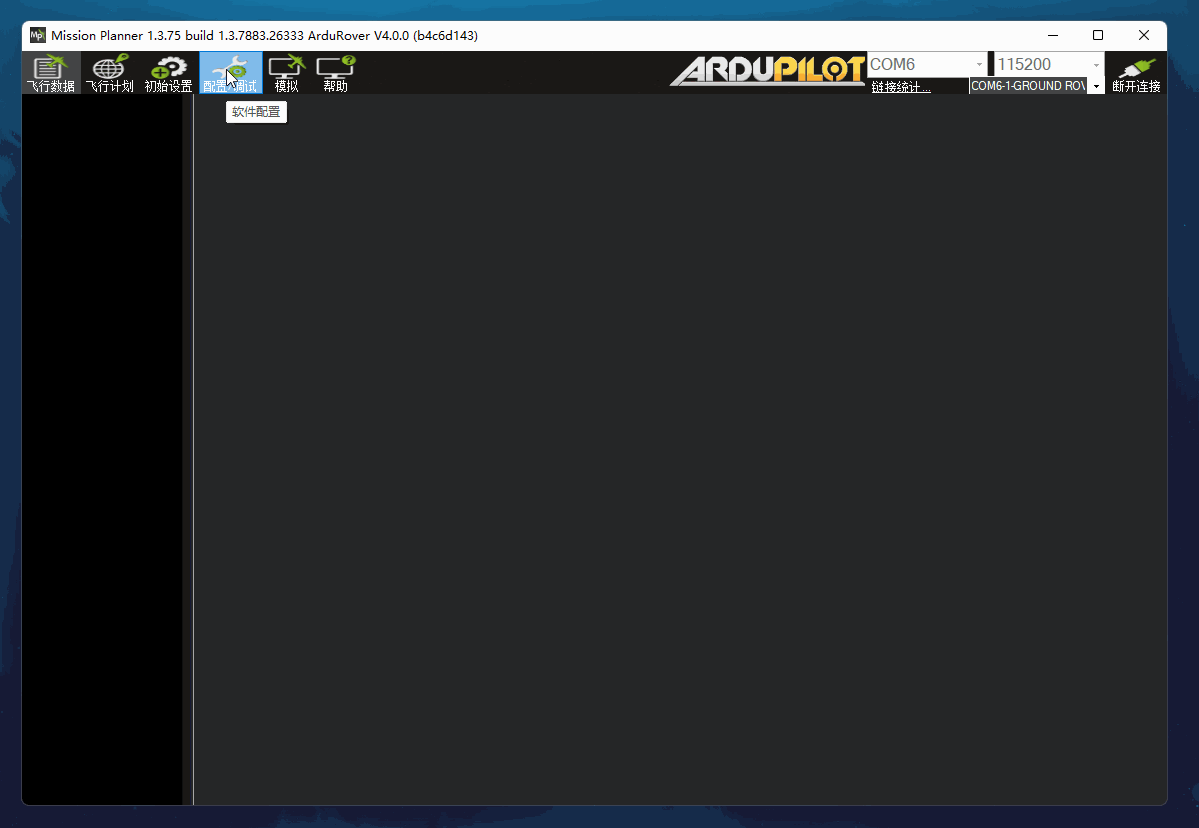
Task: Minimize the Mission Planner window
Action: [1053, 35]
